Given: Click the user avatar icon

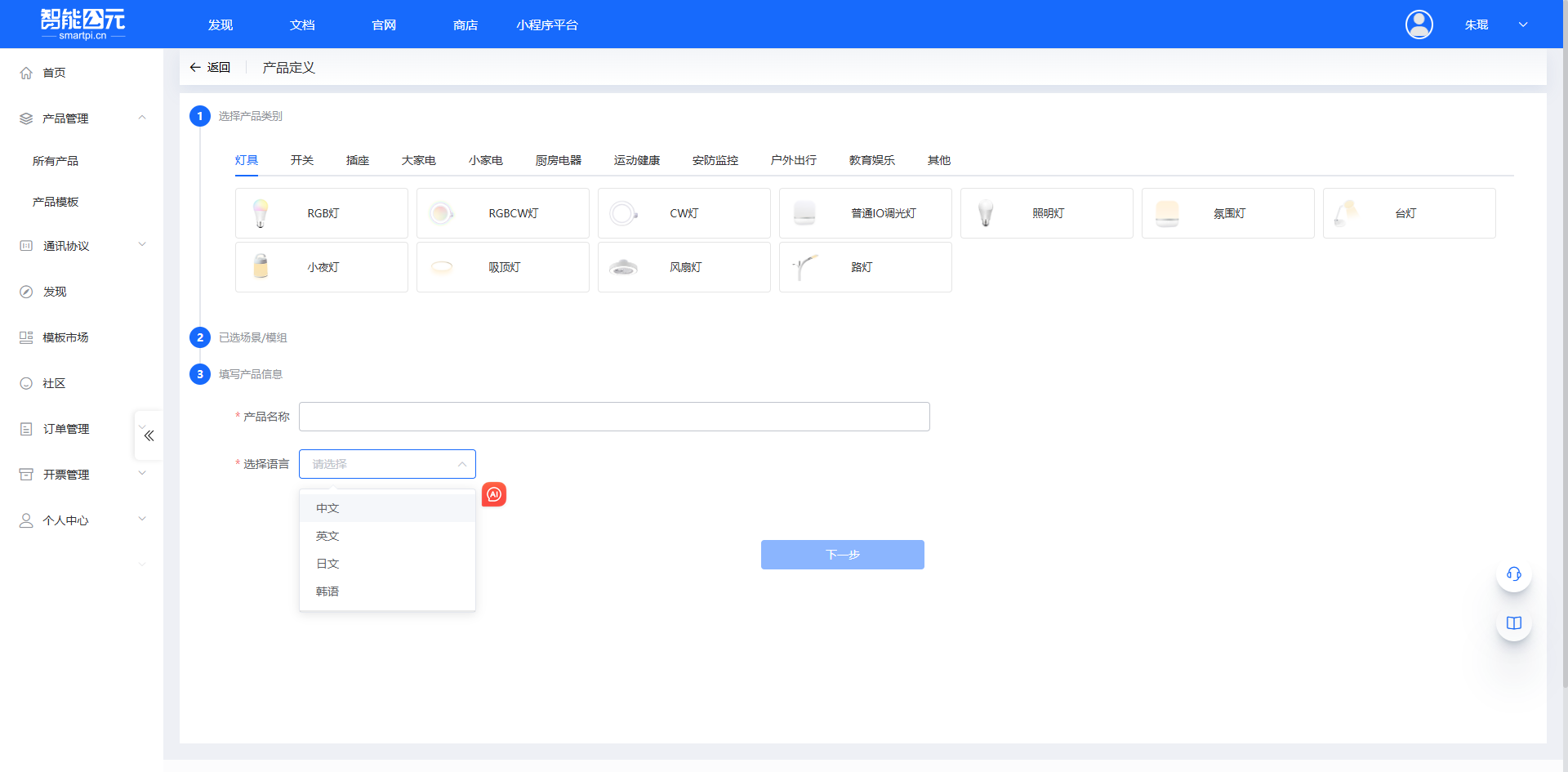Looking at the screenshot, I should tap(1419, 25).
